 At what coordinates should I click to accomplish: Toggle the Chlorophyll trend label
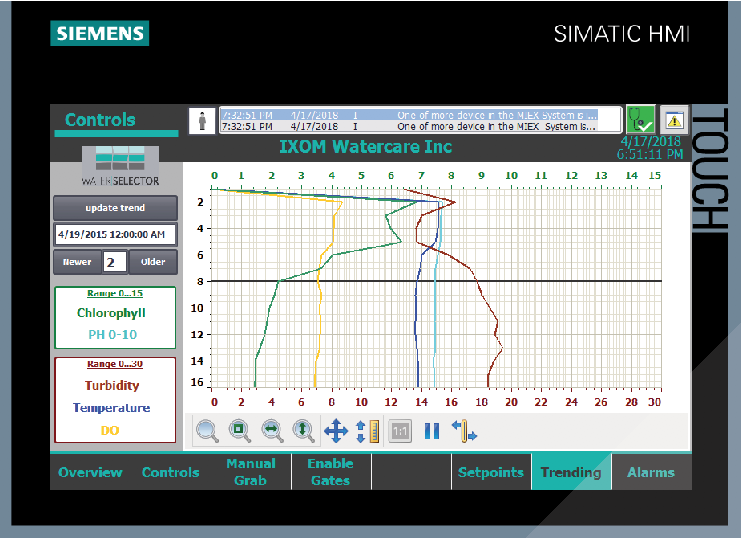point(111,313)
